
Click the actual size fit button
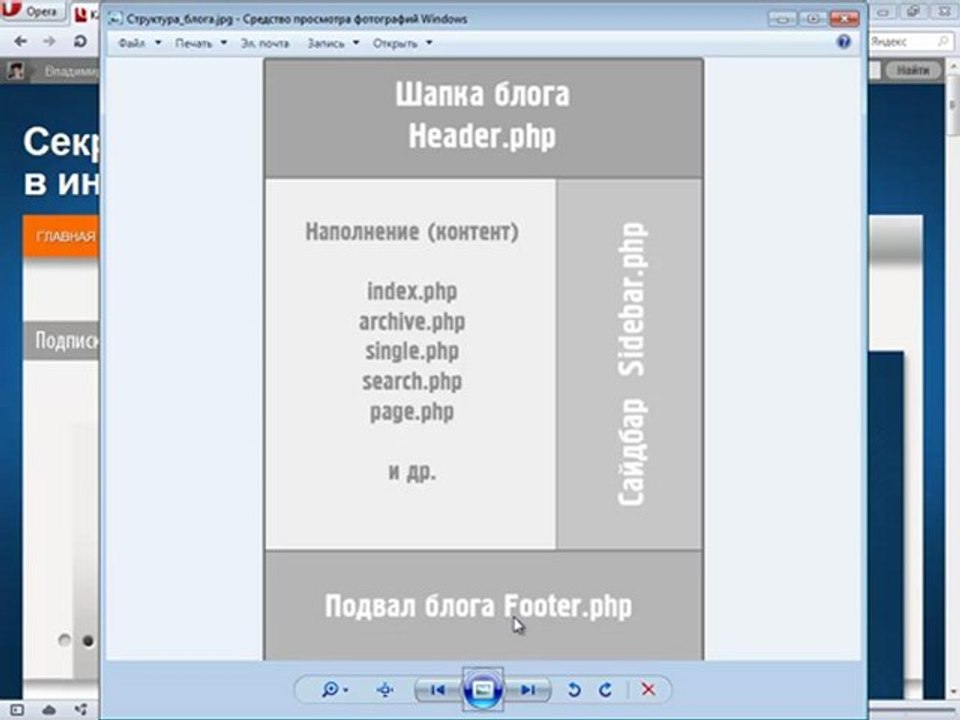click(384, 690)
